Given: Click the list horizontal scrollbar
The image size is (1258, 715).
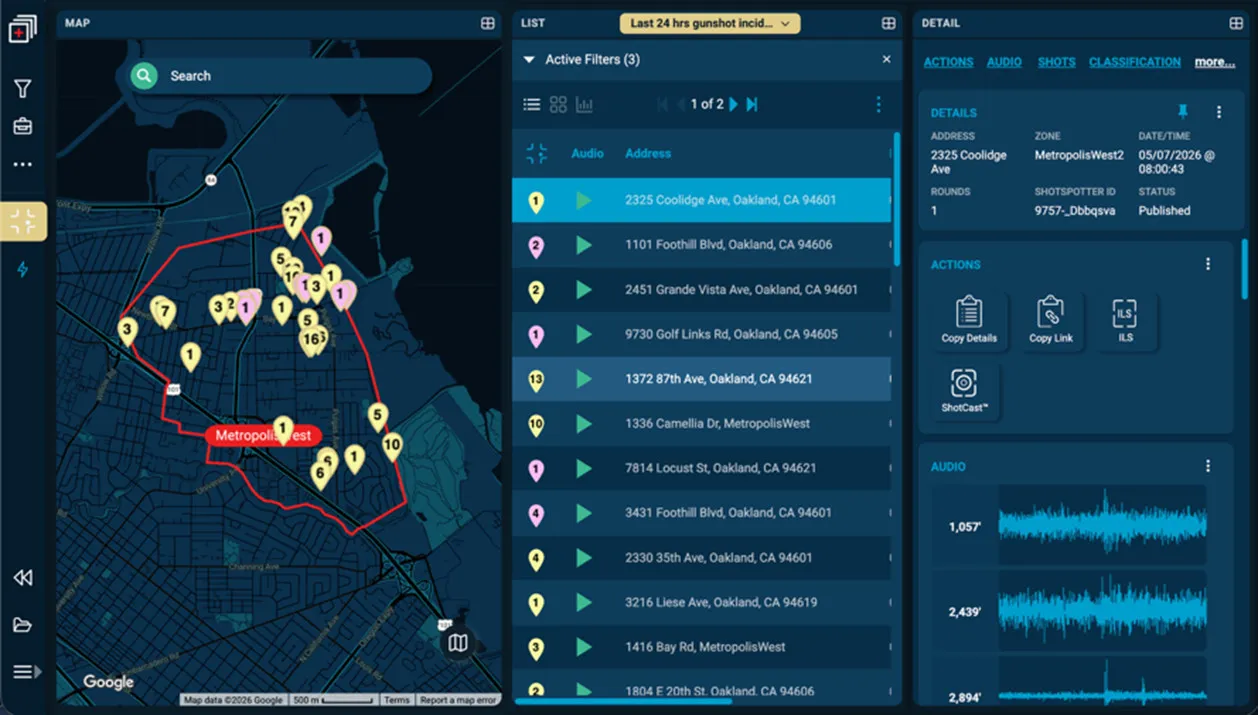Looking at the screenshot, I should tap(623, 701).
